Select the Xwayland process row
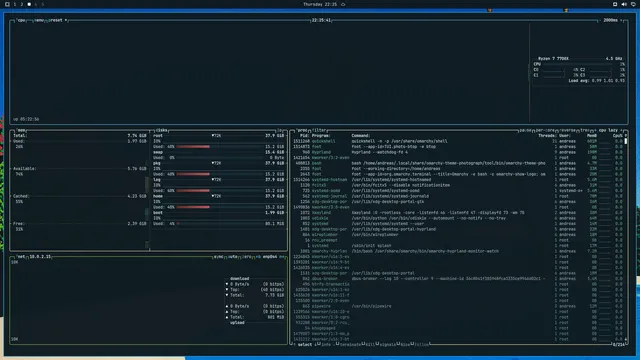The height and width of the screenshot is (360, 640). 457,213
